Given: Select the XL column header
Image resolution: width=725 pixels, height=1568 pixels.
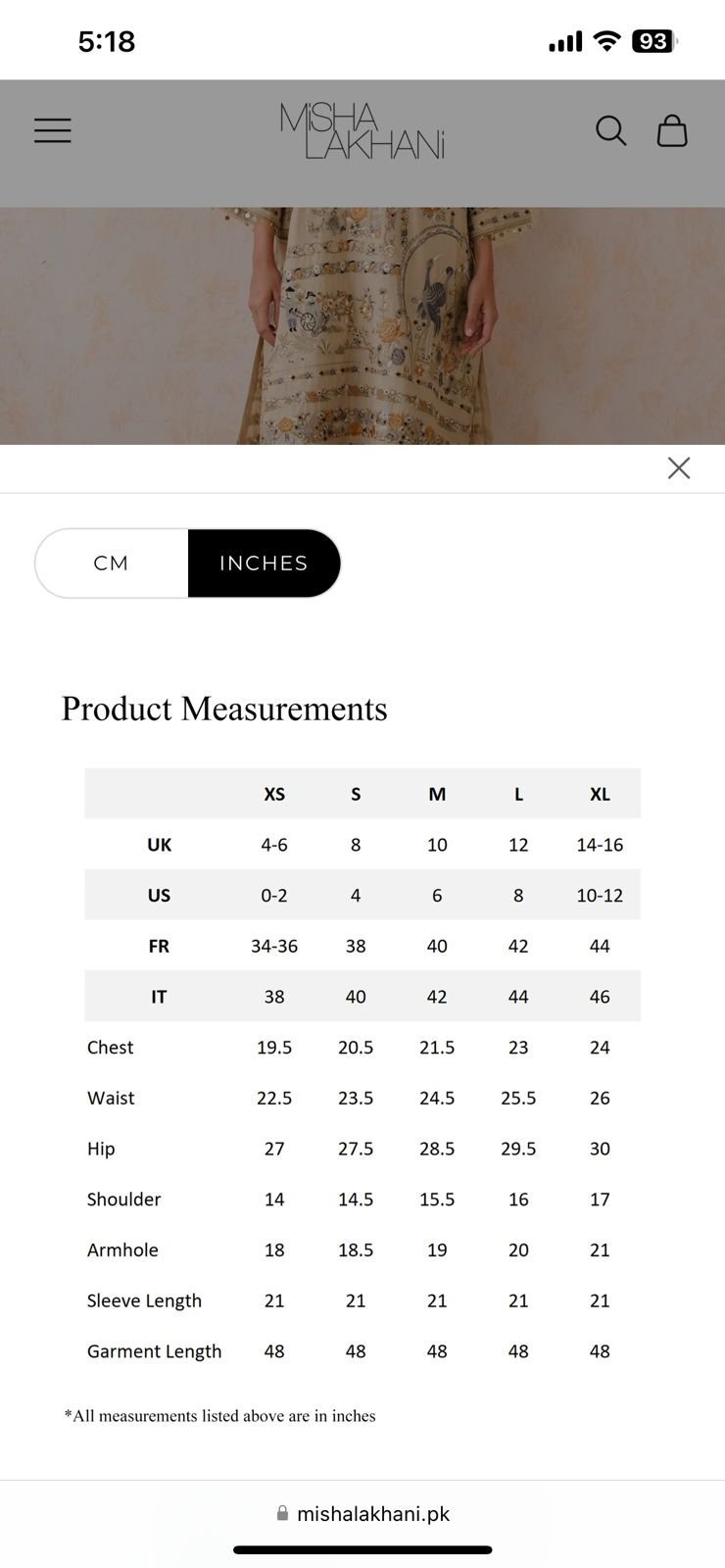Looking at the screenshot, I should [600, 794].
